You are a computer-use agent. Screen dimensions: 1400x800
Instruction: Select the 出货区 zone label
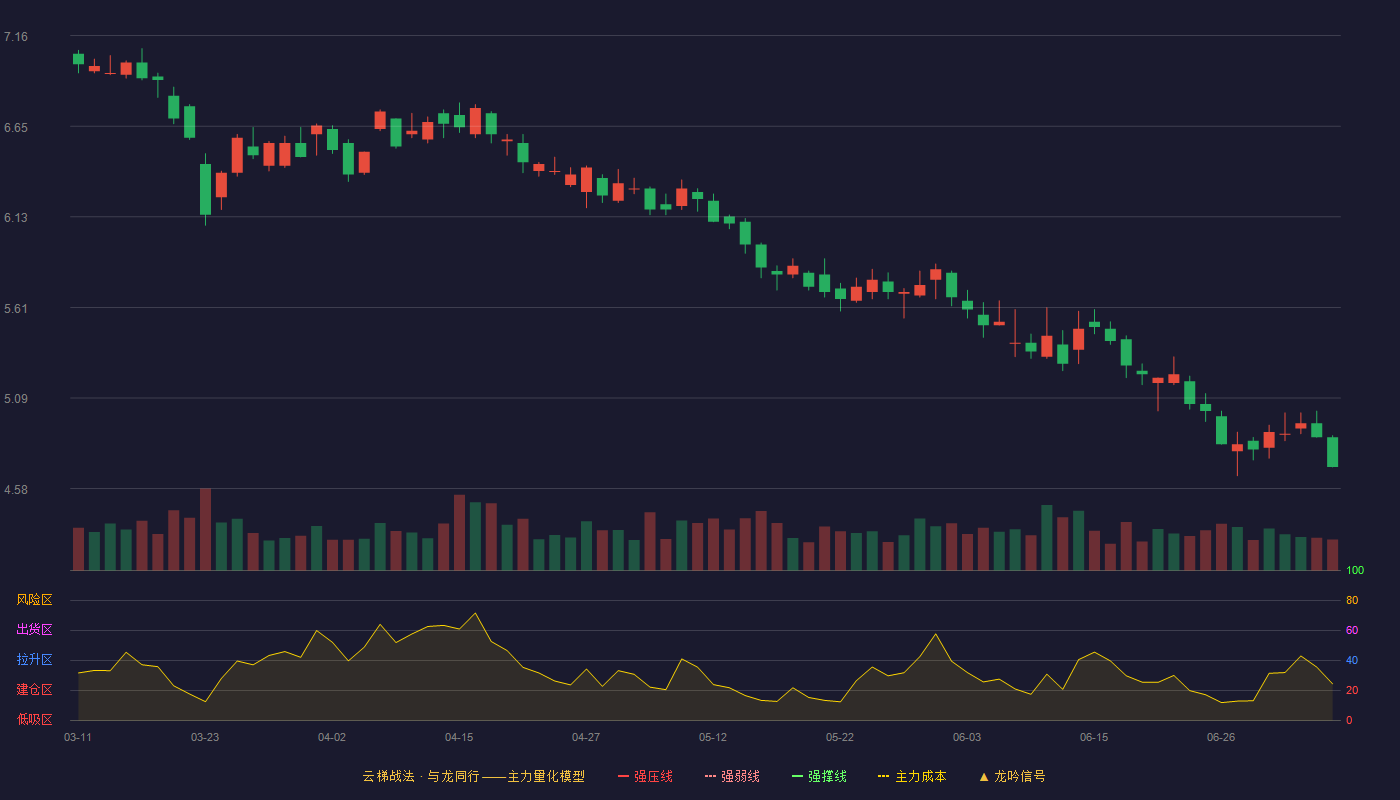pos(34,630)
